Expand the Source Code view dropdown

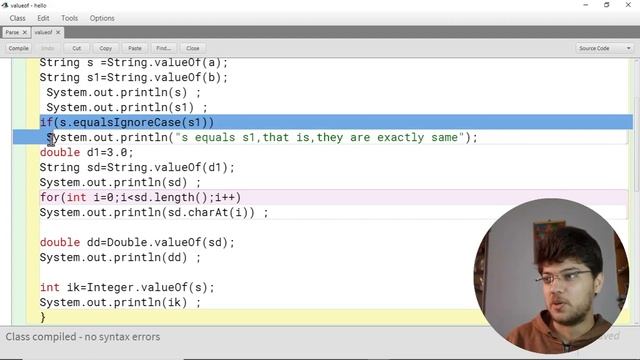605,48
